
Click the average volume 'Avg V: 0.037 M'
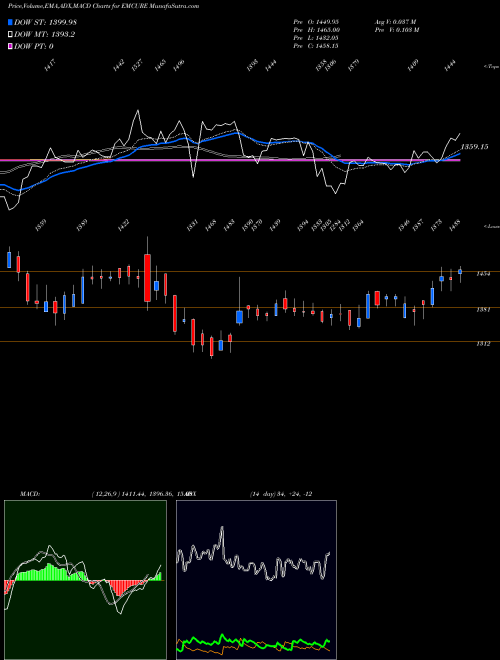click(395, 21)
